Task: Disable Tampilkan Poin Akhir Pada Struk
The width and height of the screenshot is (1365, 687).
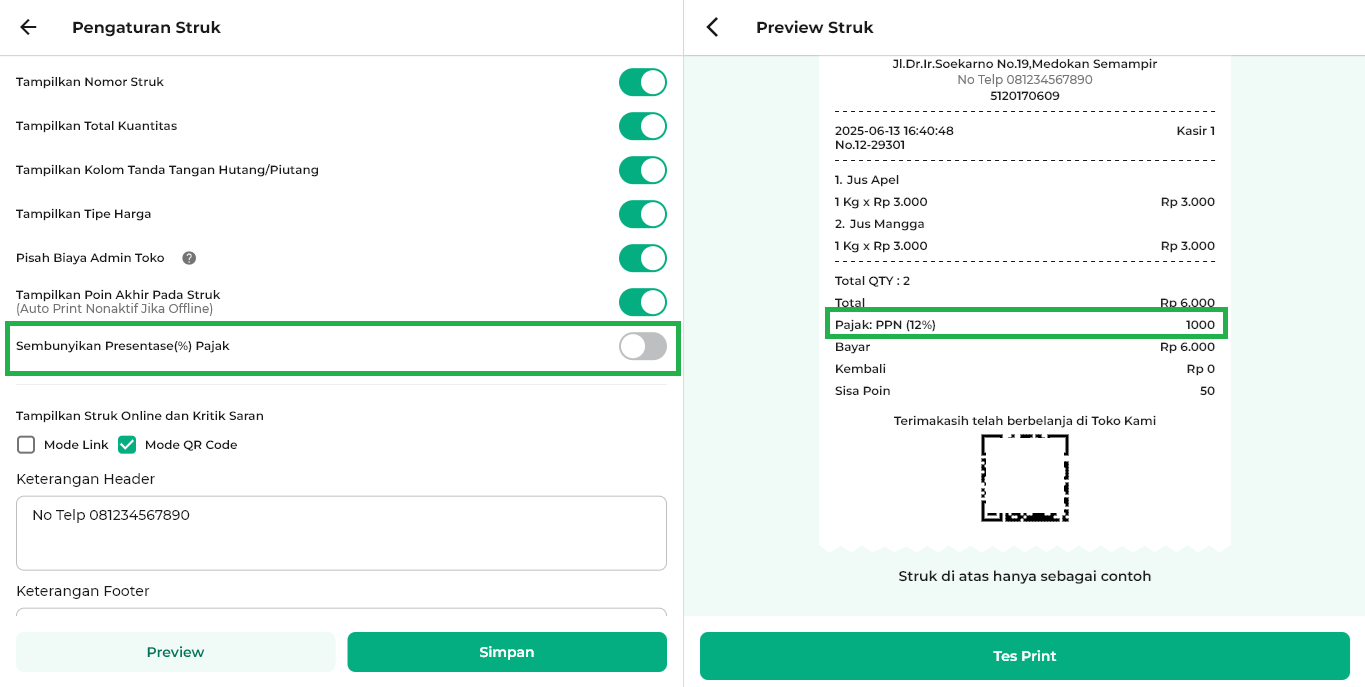Action: pyautogui.click(x=643, y=302)
